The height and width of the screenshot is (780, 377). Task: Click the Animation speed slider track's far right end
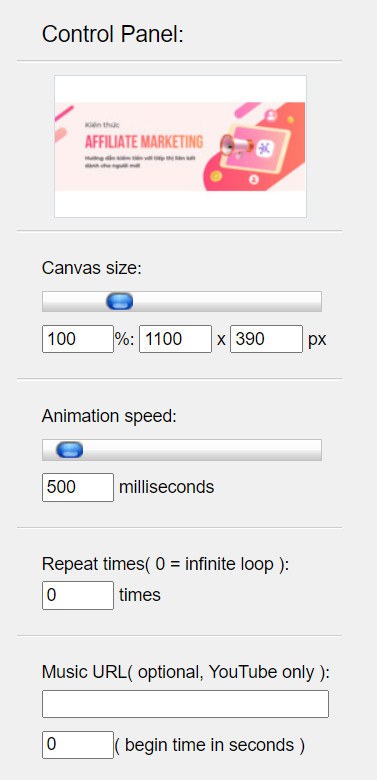tap(318, 450)
